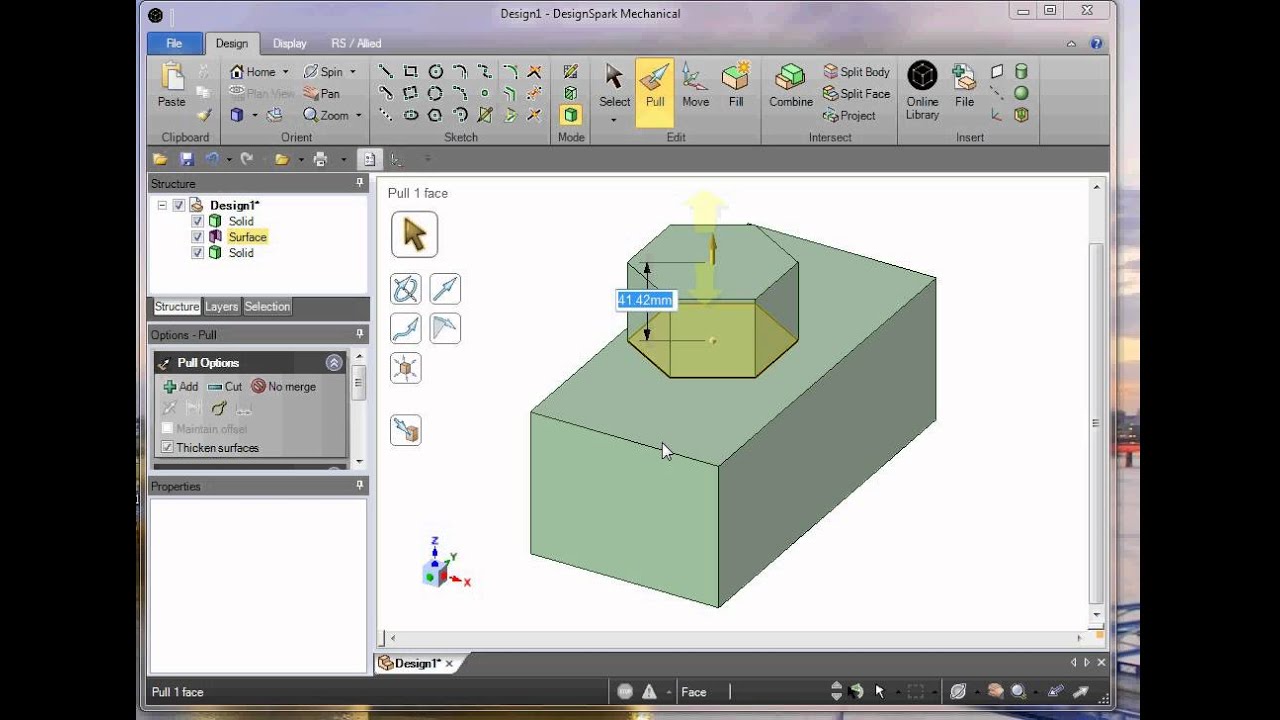Open the Print options dropdown arrow
Screen dimensions: 1280x720
343,159
